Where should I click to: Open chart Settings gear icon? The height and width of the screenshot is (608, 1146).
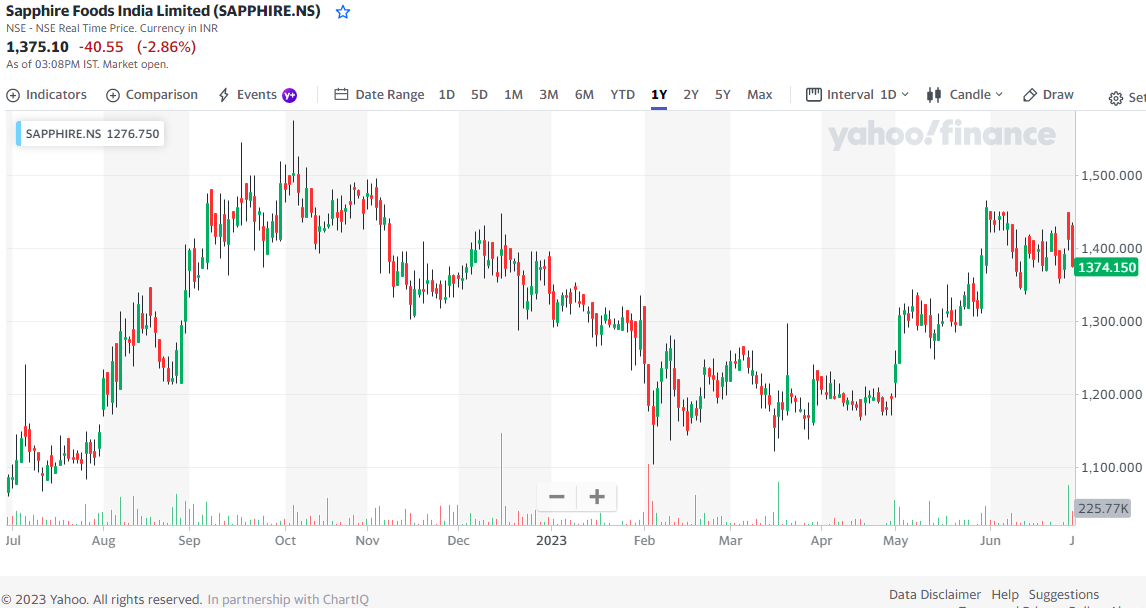[1116, 98]
